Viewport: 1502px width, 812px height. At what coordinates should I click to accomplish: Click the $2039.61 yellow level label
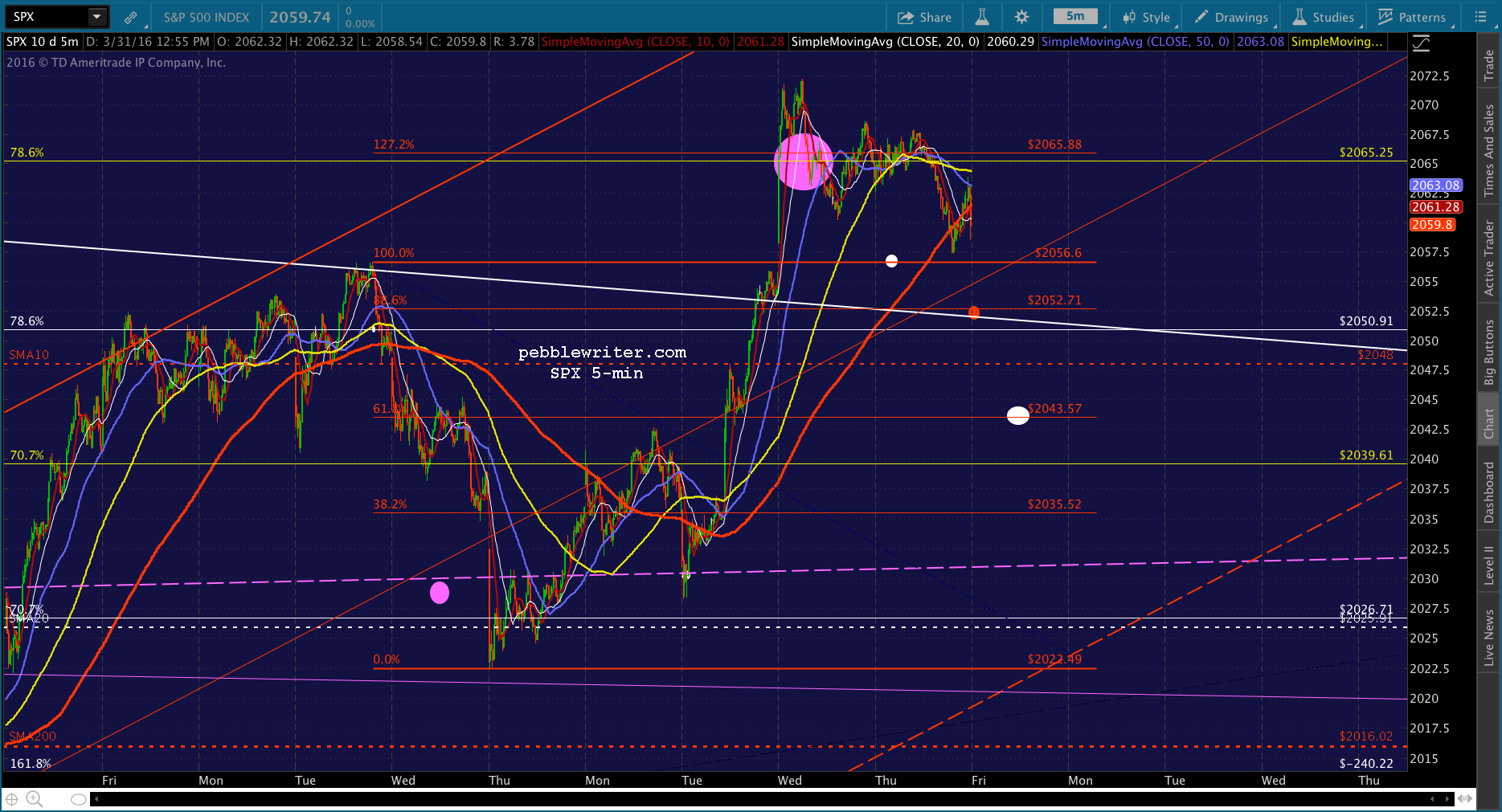[1366, 455]
